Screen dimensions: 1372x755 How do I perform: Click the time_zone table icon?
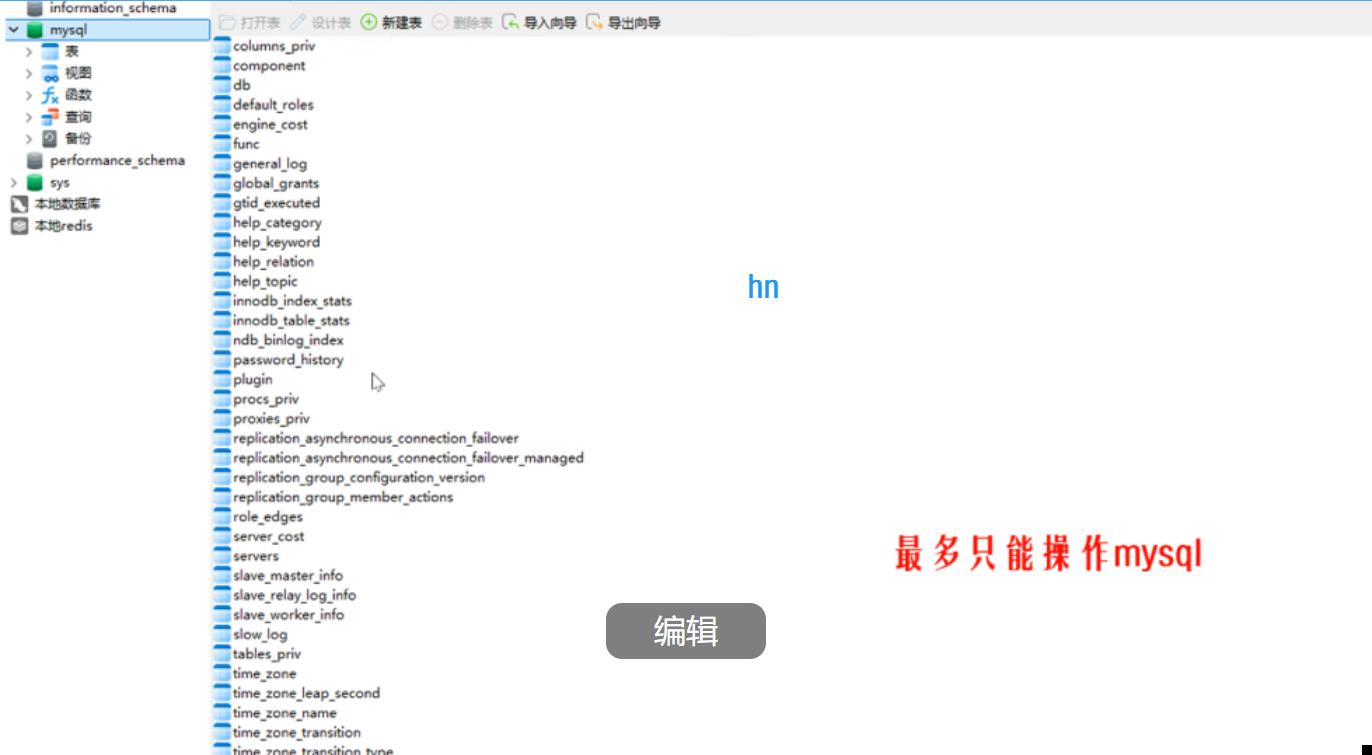(x=222, y=674)
